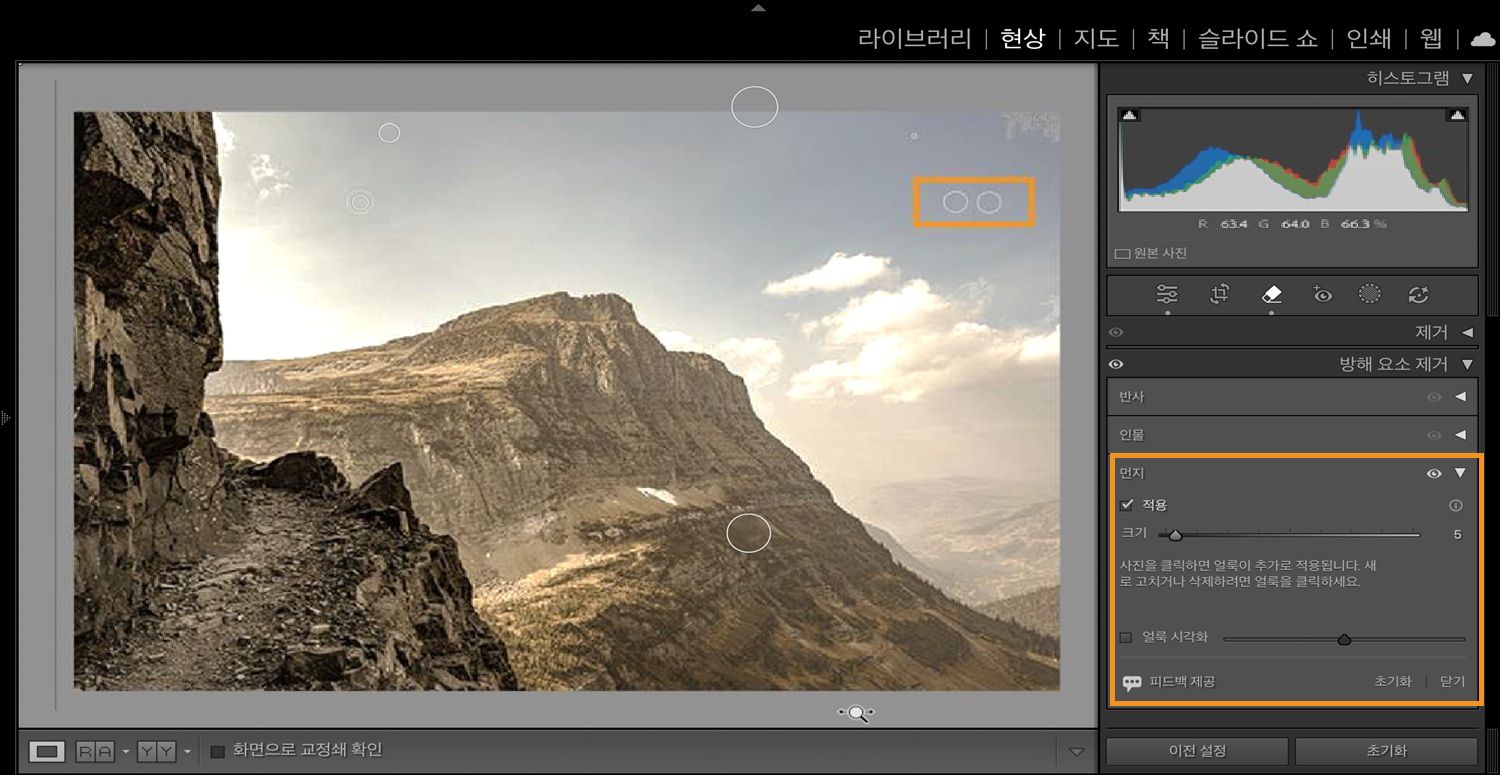Select the Masking tool icon
This screenshot has height=775, width=1500.
[x=1368, y=294]
